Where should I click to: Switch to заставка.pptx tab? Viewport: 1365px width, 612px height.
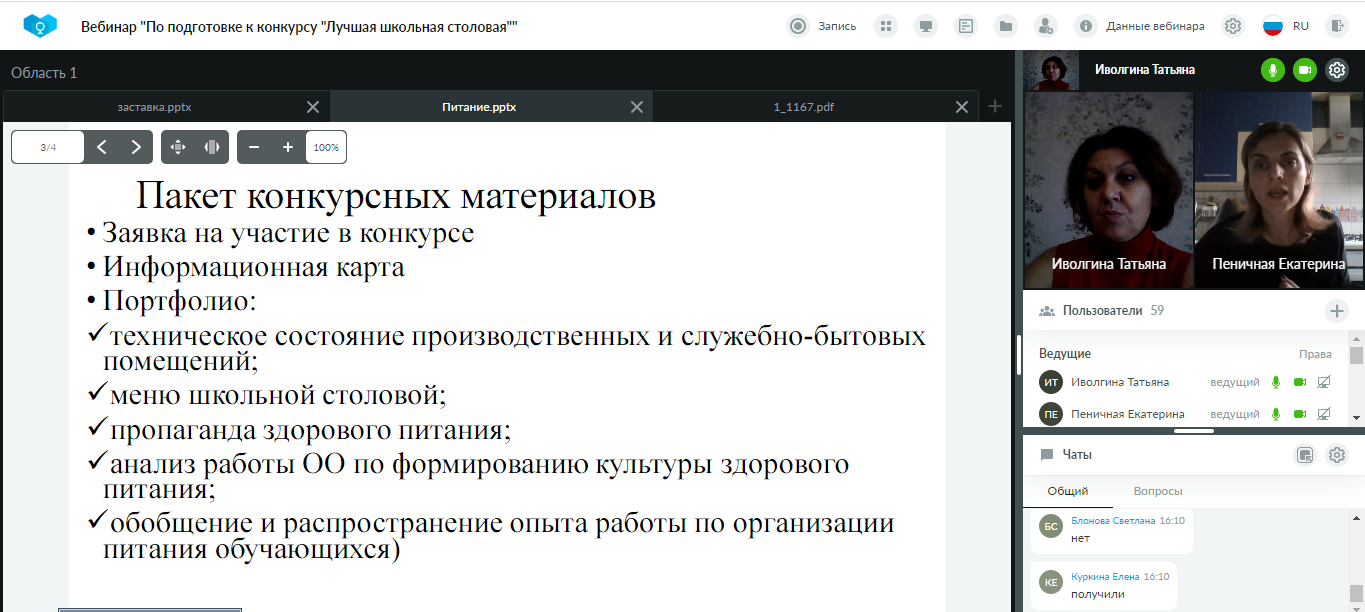point(154,107)
